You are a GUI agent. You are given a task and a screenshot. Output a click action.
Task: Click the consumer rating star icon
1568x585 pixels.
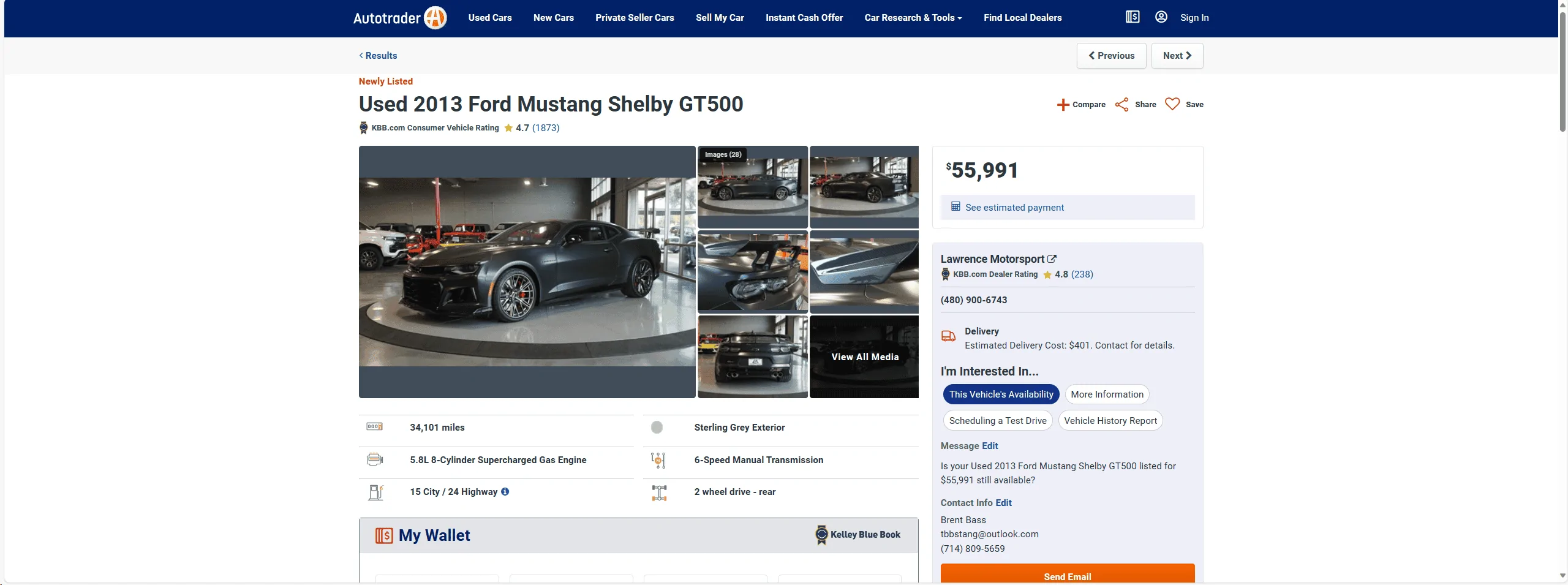[x=508, y=127]
